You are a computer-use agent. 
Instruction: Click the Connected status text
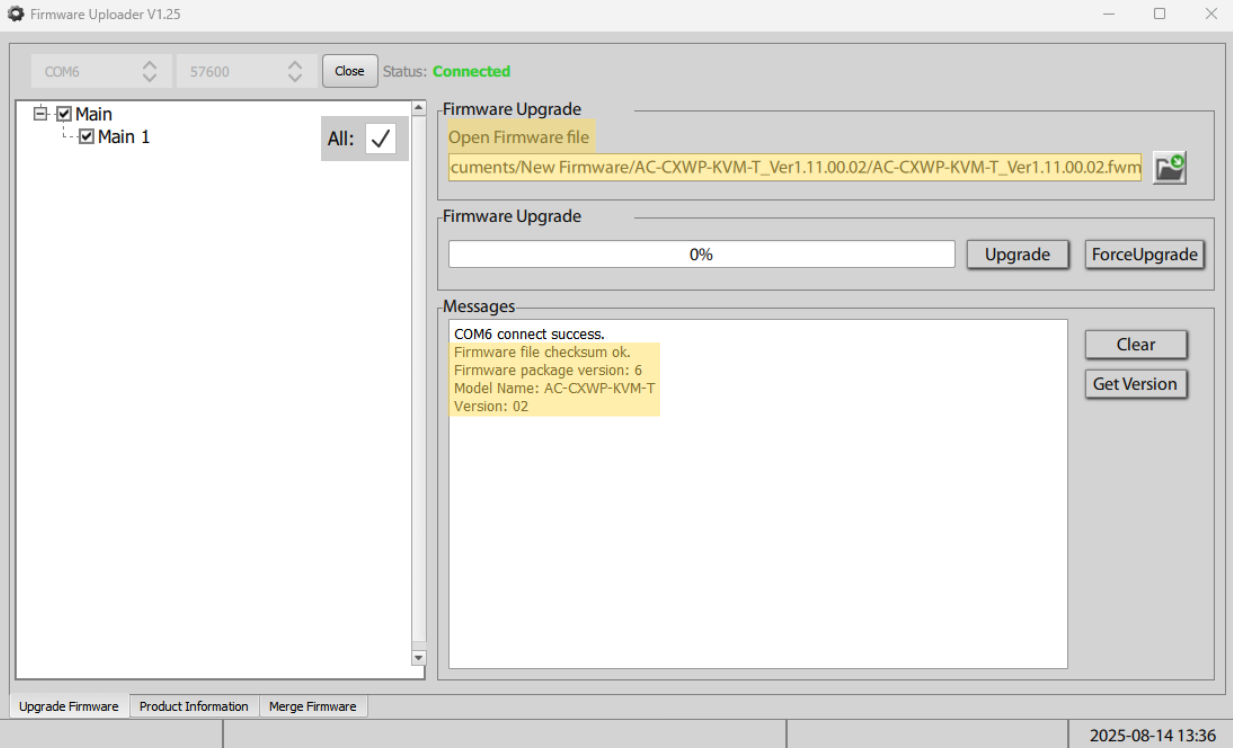pos(471,71)
